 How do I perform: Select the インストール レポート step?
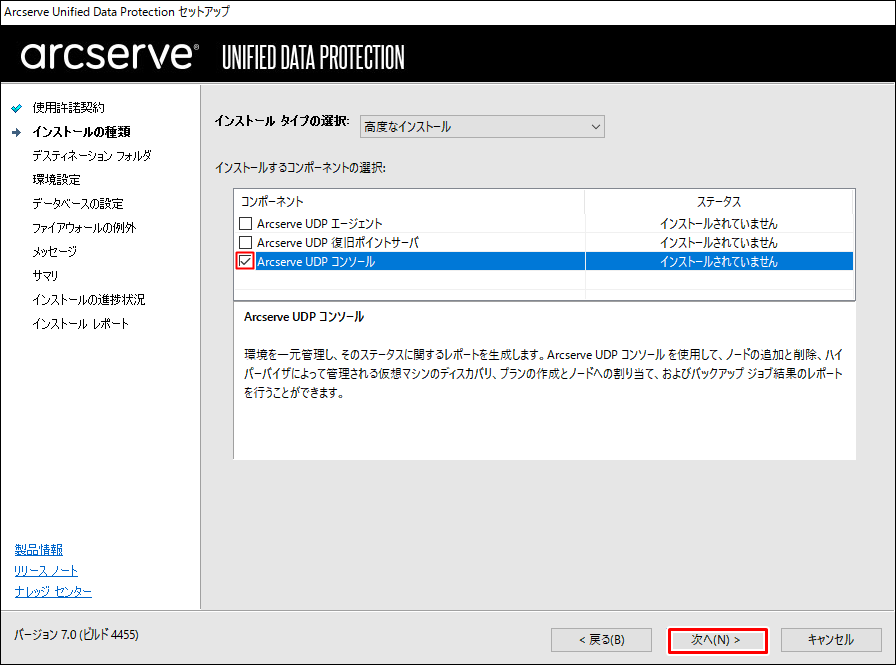[x=81, y=323]
